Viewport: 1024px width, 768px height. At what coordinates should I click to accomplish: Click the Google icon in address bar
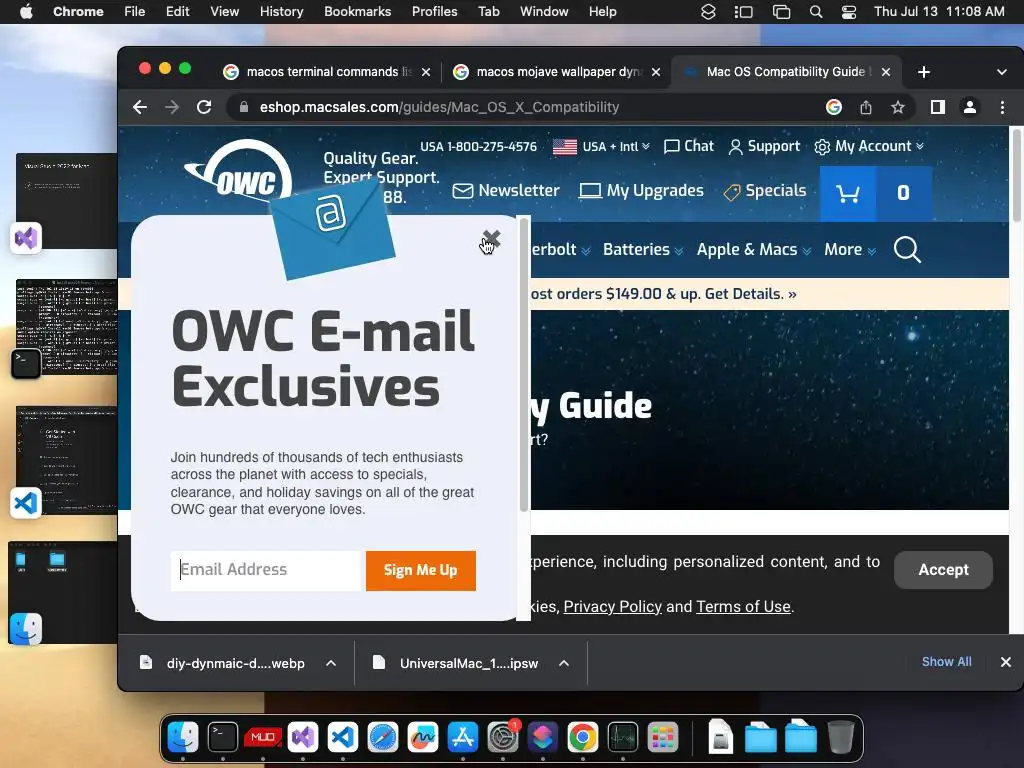pos(833,107)
